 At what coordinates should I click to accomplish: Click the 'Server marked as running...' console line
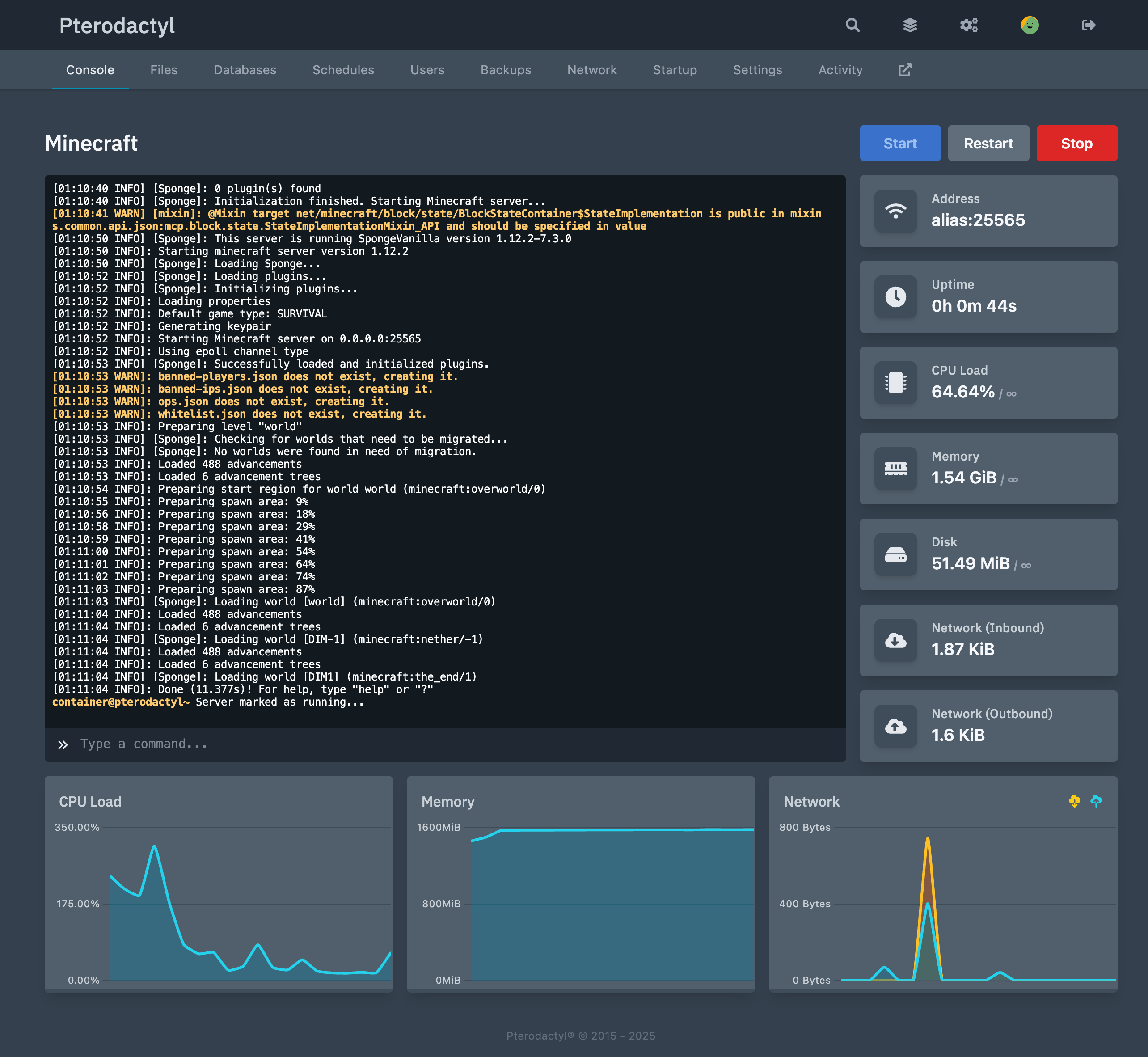click(208, 702)
